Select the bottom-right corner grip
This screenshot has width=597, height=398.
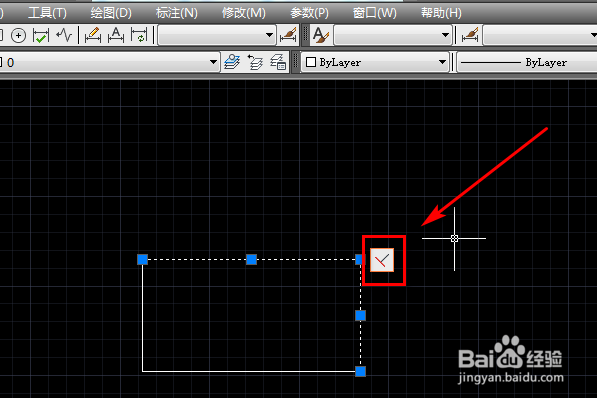point(361,371)
